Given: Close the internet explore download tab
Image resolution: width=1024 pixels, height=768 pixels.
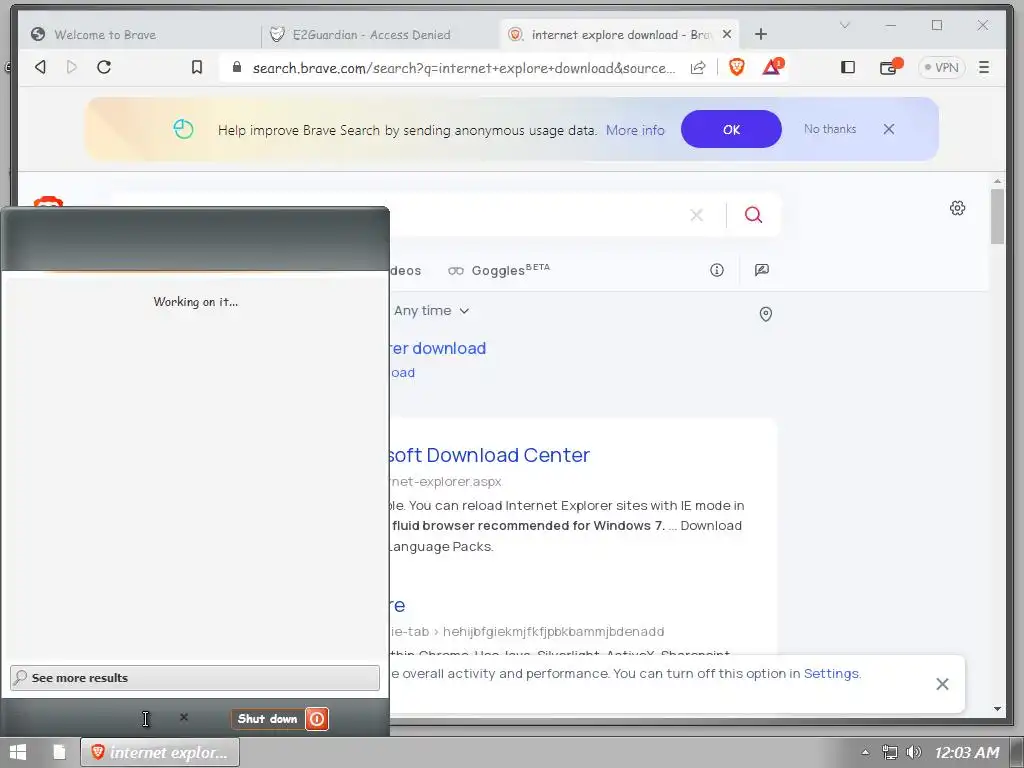Looking at the screenshot, I should (x=727, y=34).
